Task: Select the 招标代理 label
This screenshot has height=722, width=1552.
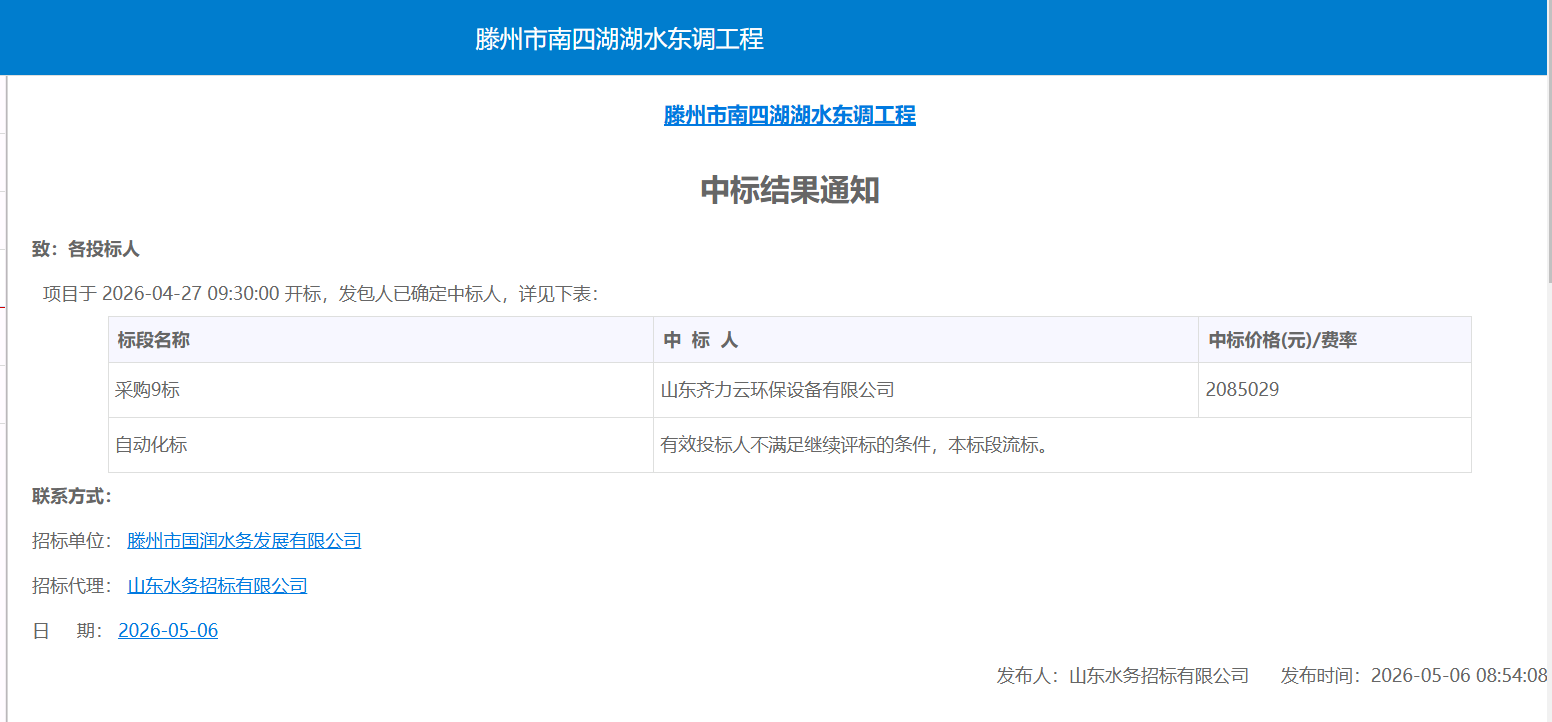Action: pyautogui.click(x=73, y=586)
